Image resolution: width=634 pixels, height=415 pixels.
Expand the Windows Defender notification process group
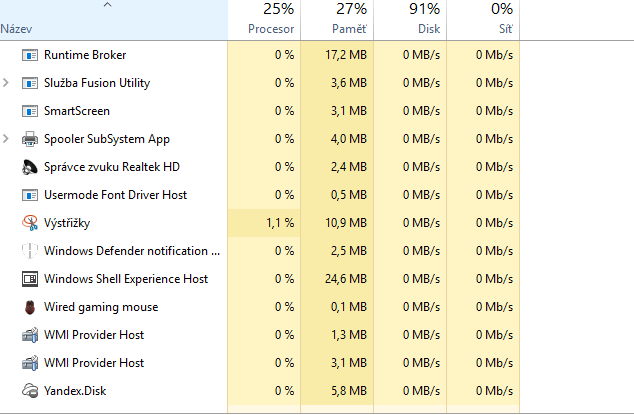click(7, 251)
